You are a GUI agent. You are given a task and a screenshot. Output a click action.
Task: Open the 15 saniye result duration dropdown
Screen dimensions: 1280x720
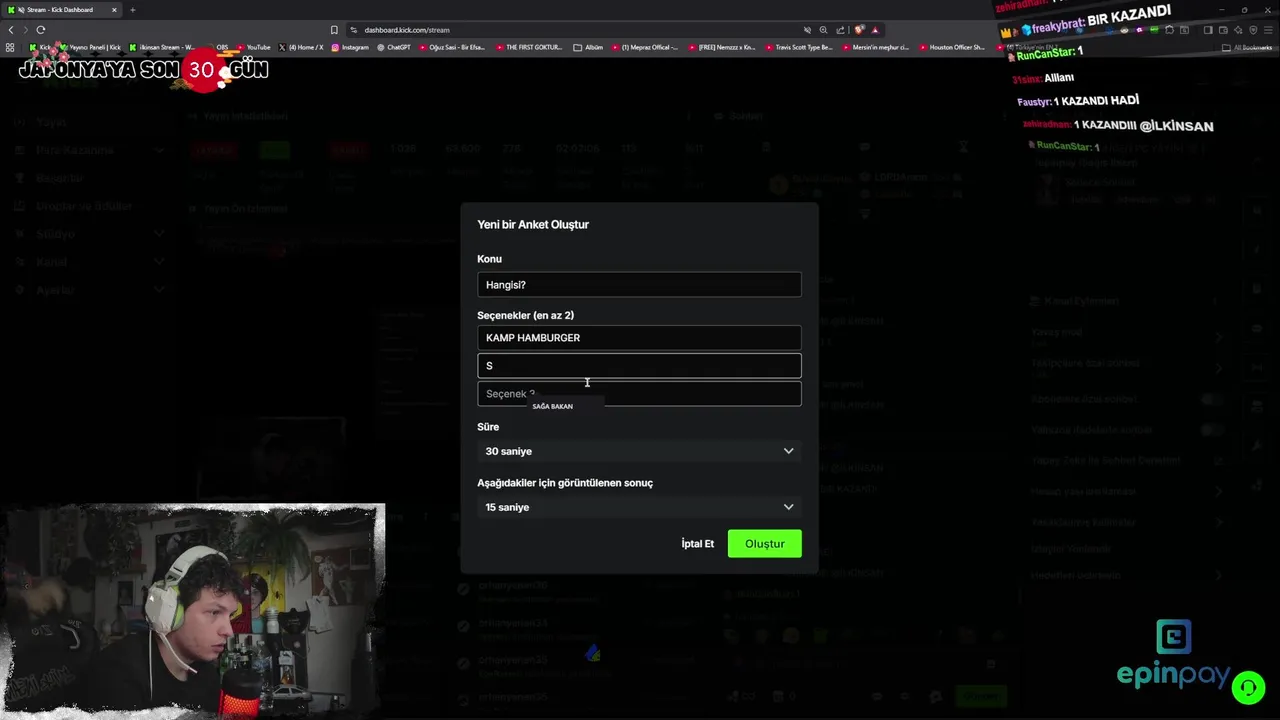coord(639,507)
